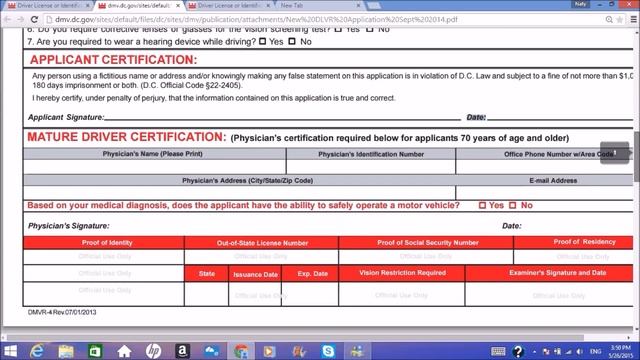Switch to the New Tab tab
The width and height of the screenshot is (640, 360).
point(319,6)
